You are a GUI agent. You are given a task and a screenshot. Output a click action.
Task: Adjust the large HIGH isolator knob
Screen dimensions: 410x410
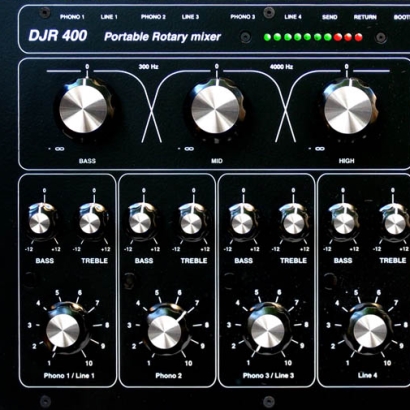click(348, 108)
